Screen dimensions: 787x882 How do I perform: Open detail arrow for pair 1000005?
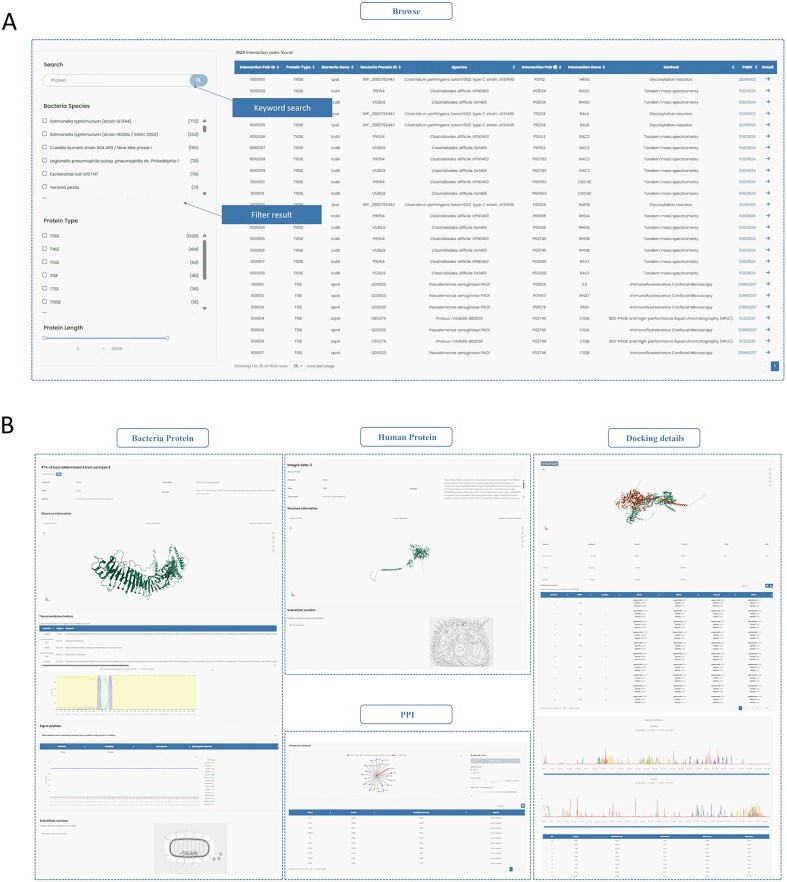point(768,125)
